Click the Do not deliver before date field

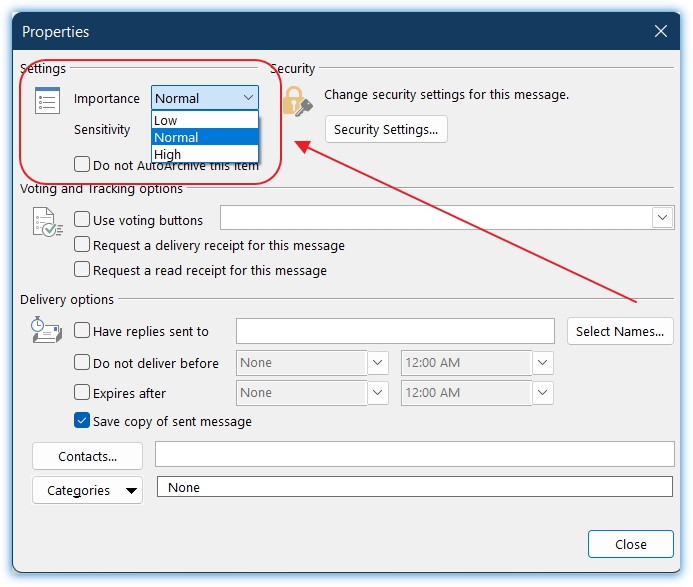click(301, 363)
